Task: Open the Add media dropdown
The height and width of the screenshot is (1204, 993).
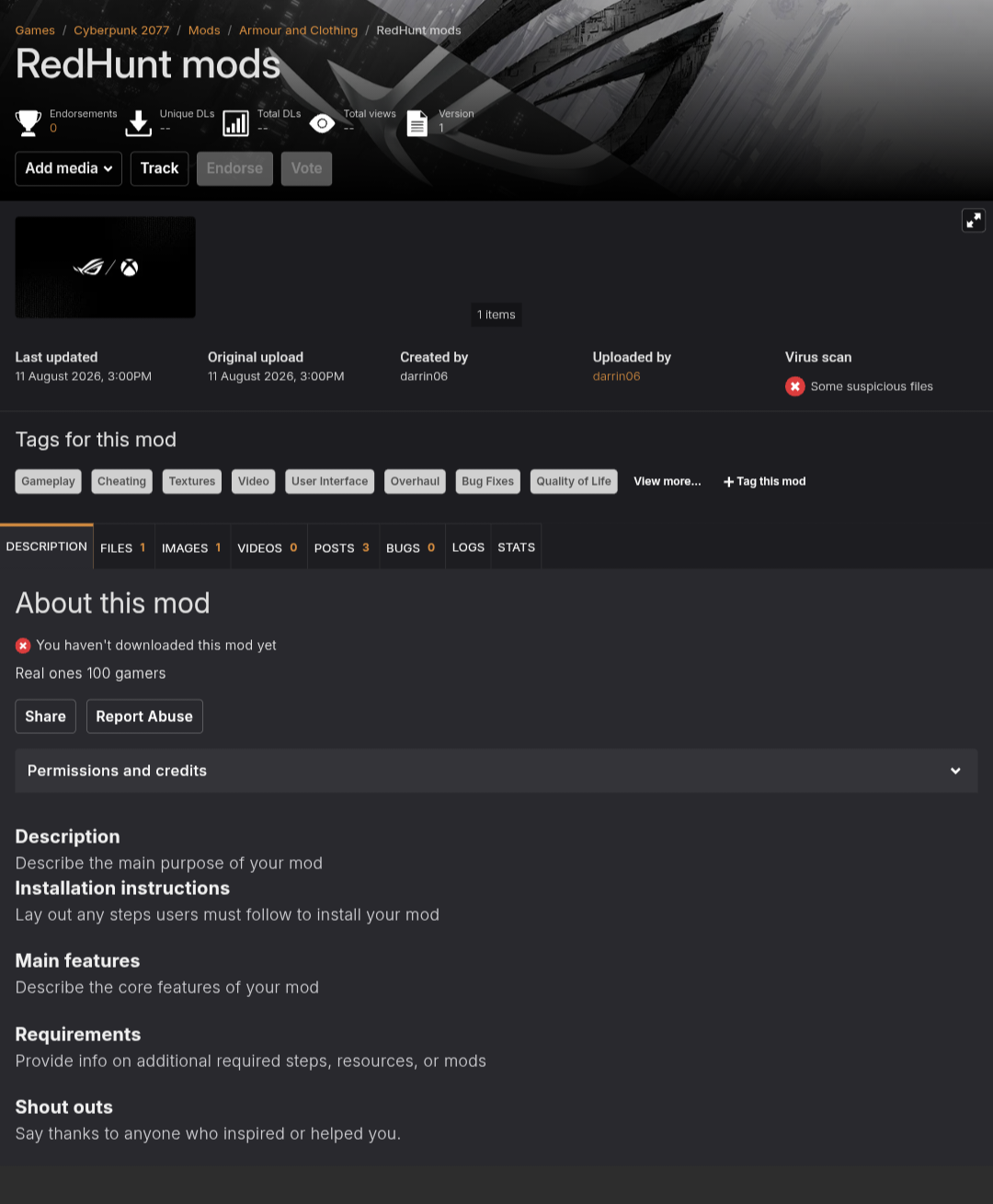Action: (69, 168)
